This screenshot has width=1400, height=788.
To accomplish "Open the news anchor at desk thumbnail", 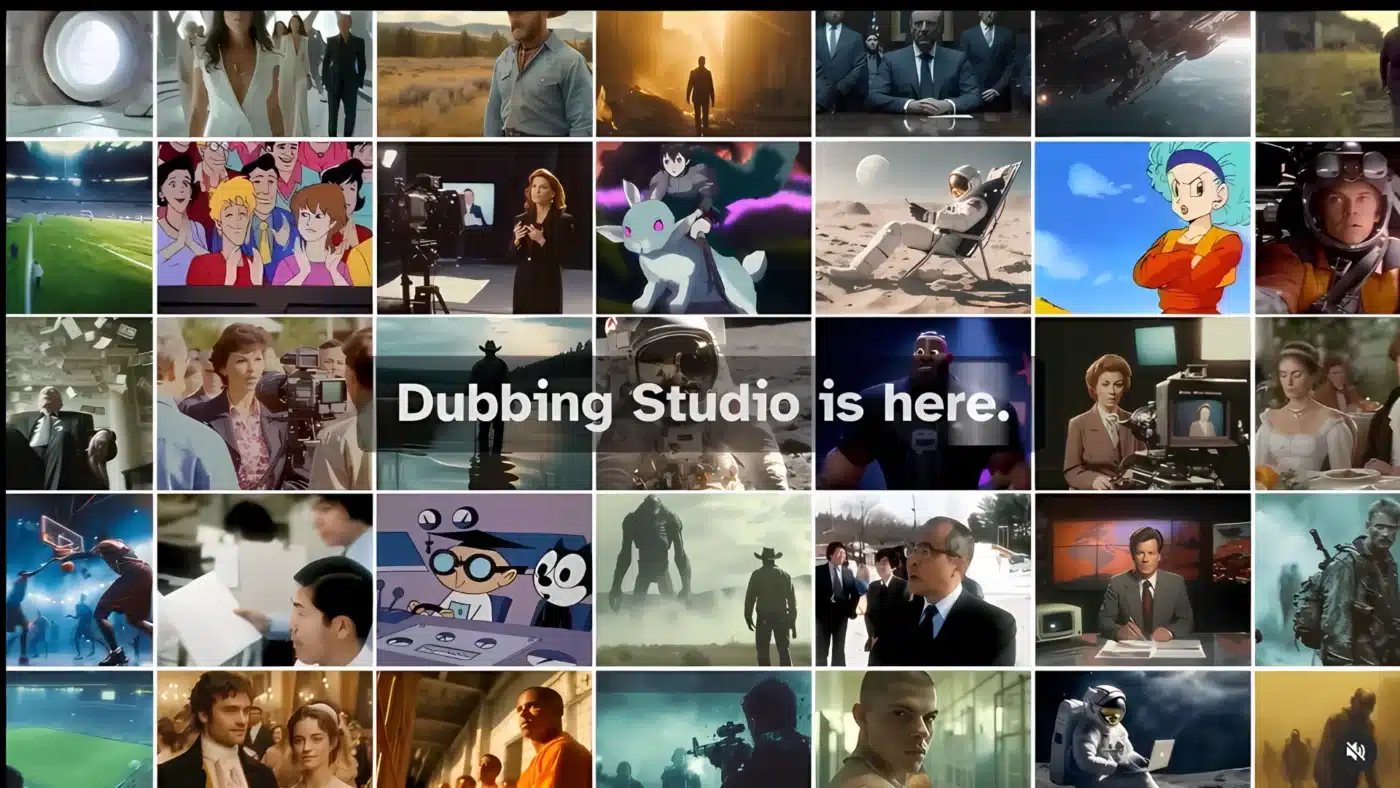I will click(1143, 580).
